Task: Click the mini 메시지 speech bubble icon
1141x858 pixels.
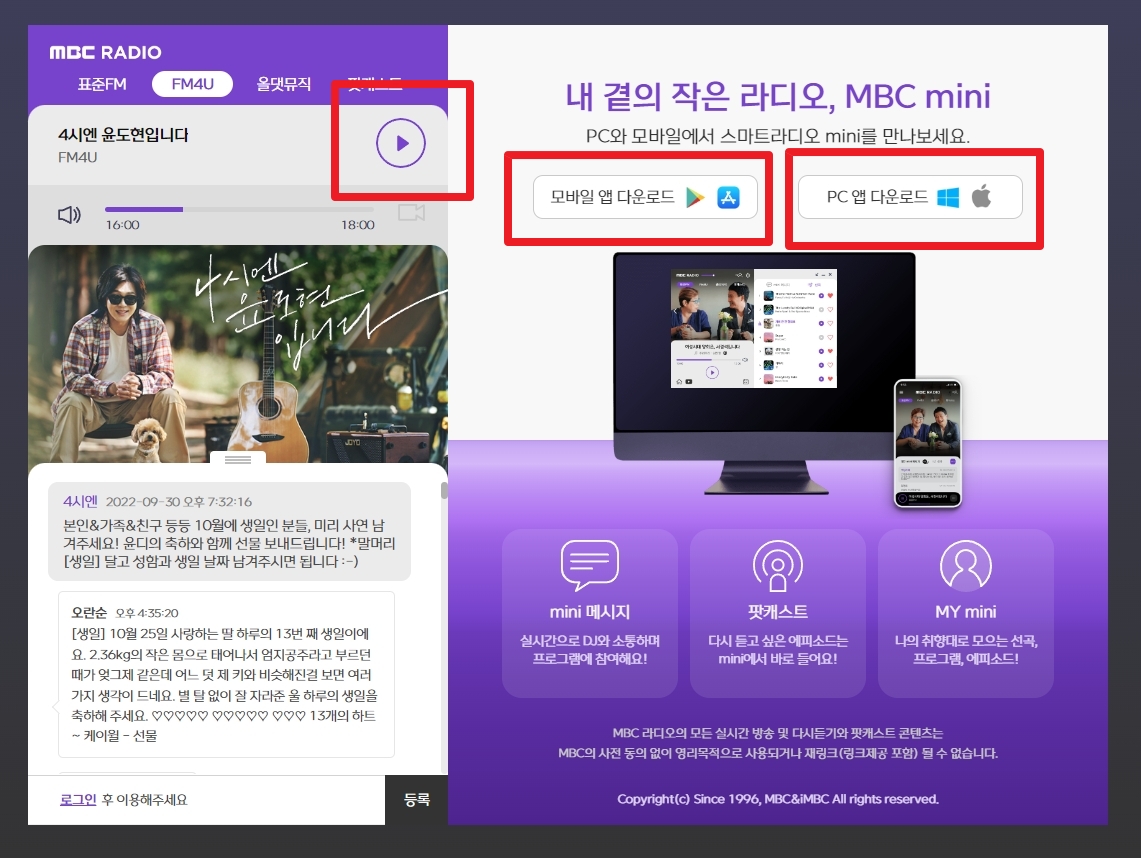Action: click(x=589, y=565)
